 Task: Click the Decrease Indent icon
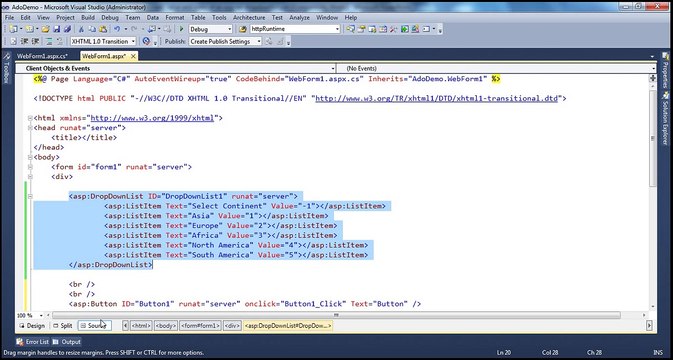(24, 42)
